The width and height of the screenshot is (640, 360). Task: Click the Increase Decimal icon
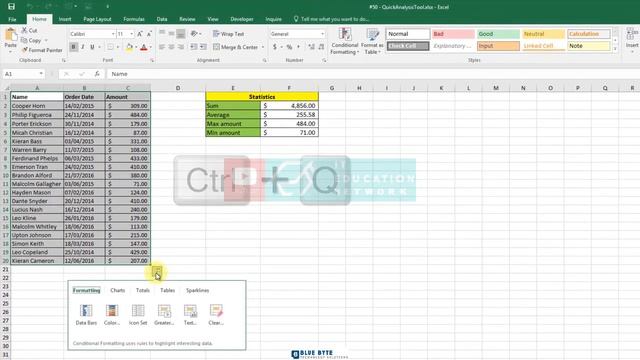click(x=311, y=47)
